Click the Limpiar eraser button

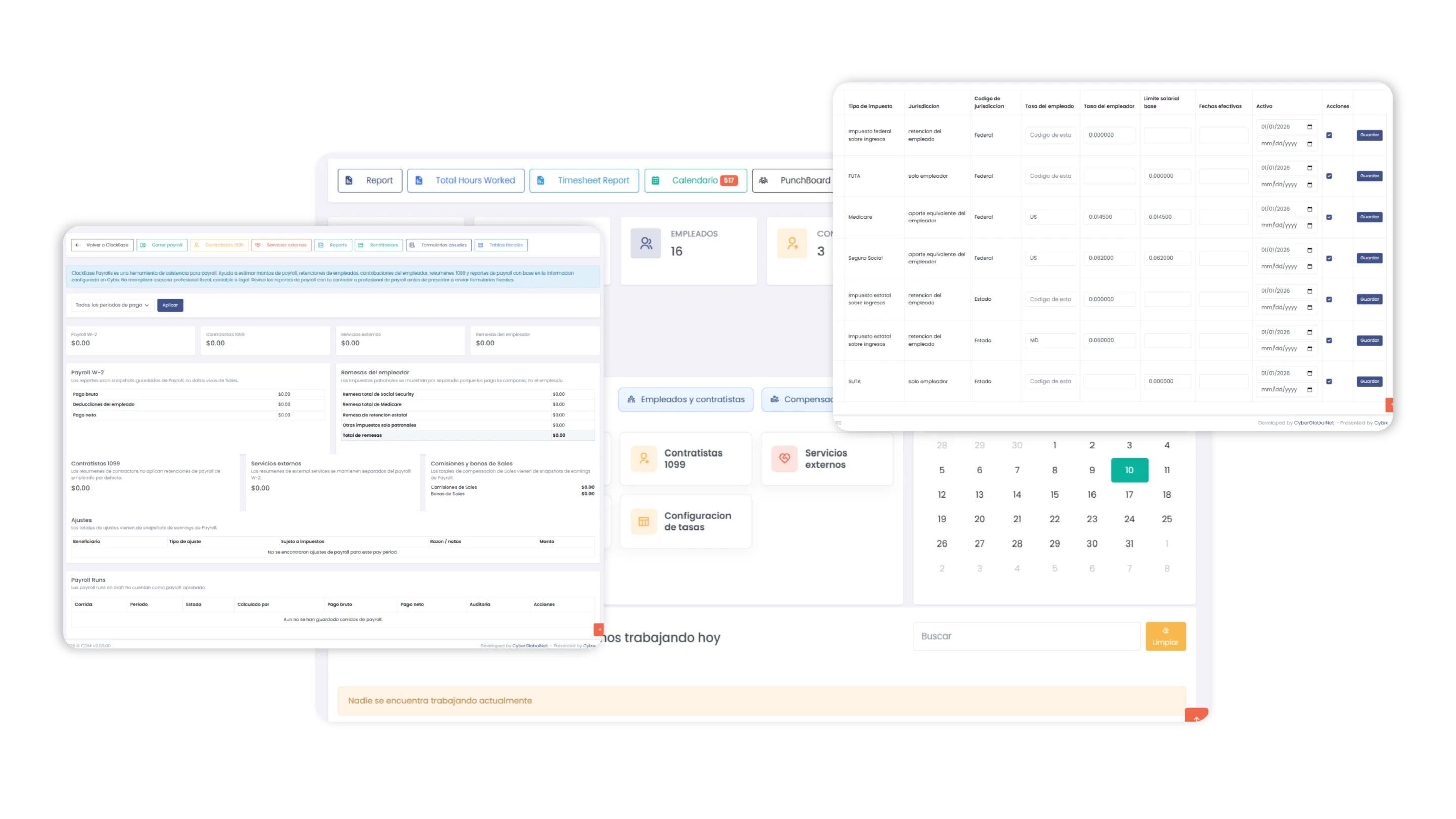(1165, 636)
